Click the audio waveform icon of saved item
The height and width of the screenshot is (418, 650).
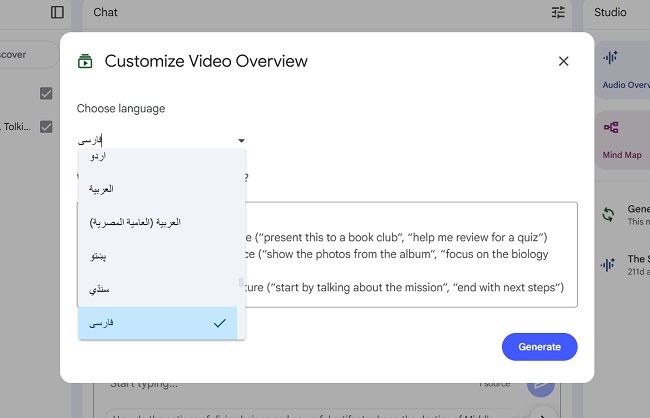click(607, 264)
